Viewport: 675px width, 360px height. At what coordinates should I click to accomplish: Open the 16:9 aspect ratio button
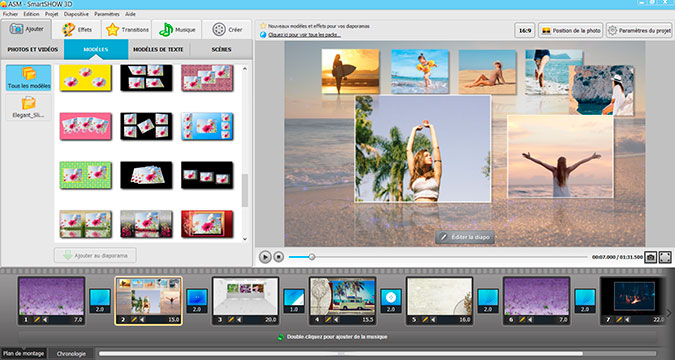pyautogui.click(x=525, y=31)
